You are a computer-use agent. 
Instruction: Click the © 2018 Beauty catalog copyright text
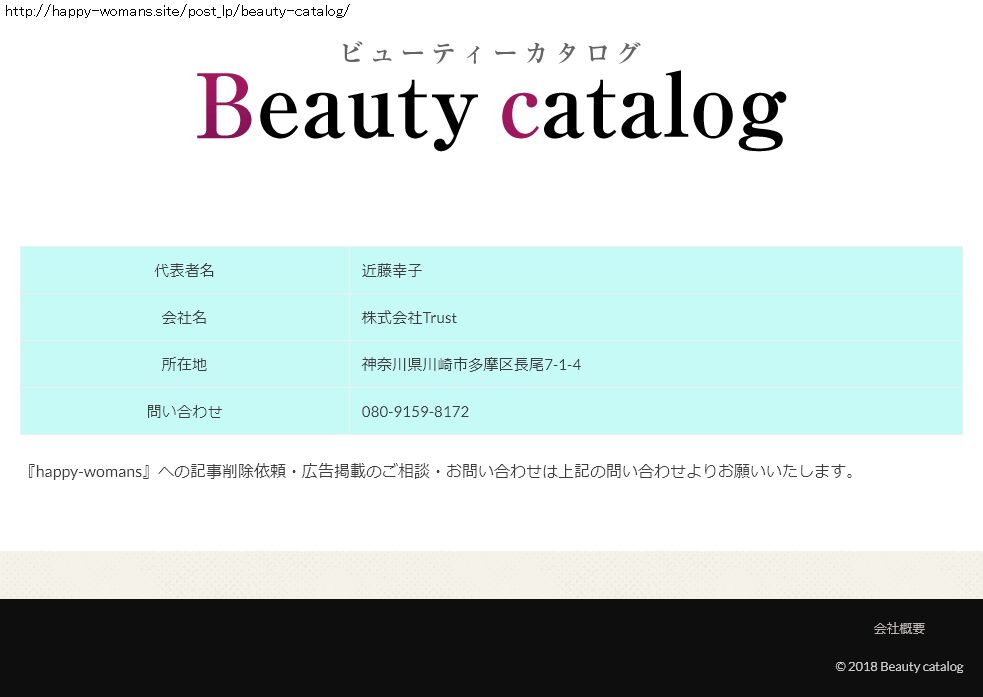tap(899, 667)
